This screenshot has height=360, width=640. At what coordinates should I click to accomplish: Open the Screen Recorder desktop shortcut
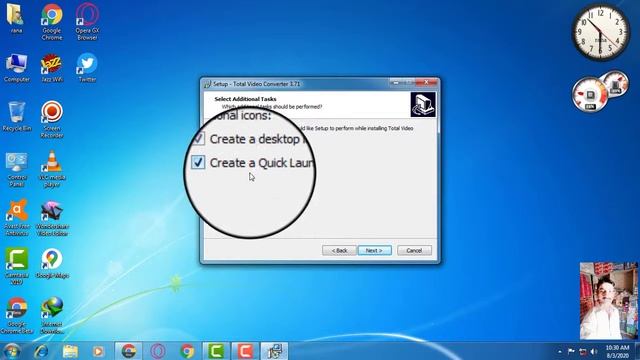point(52,119)
